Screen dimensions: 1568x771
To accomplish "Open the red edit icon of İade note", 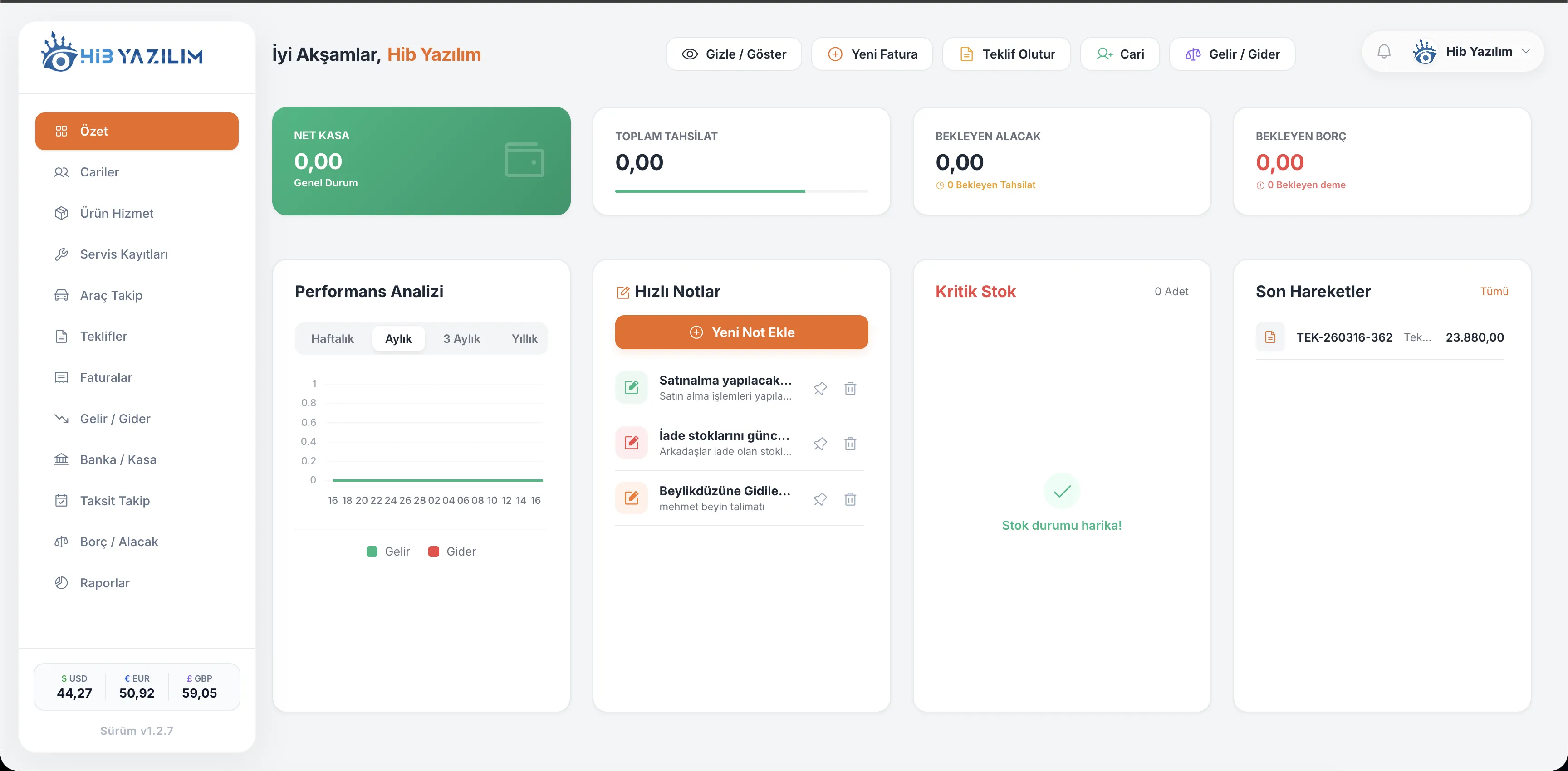I will coord(631,442).
